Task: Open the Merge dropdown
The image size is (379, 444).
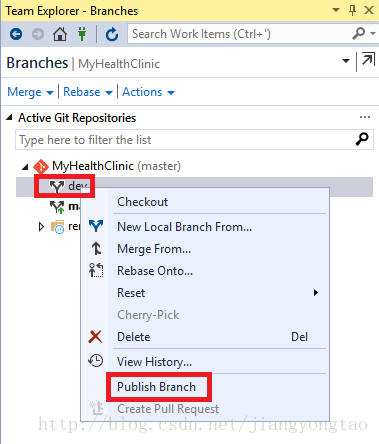Action: click(x=30, y=92)
